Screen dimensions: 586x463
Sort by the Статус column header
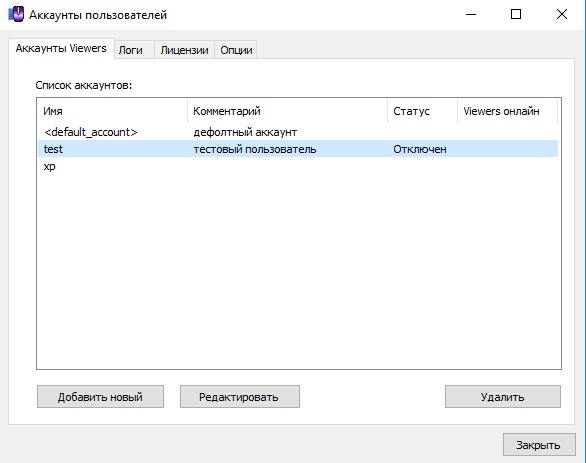click(x=422, y=111)
